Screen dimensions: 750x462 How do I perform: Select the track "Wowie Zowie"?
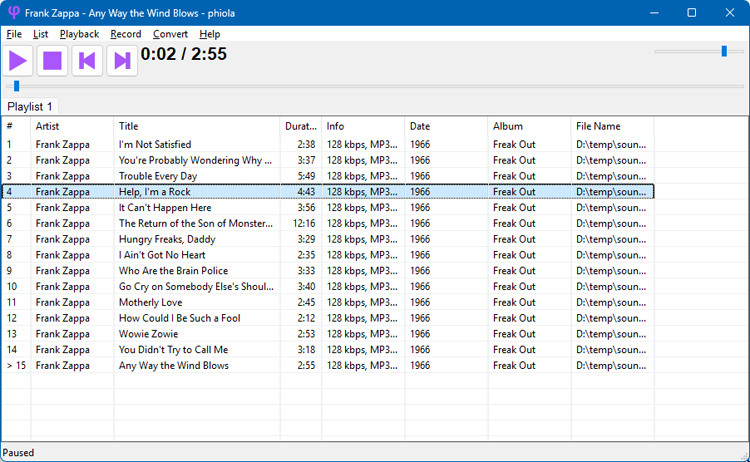(146, 334)
